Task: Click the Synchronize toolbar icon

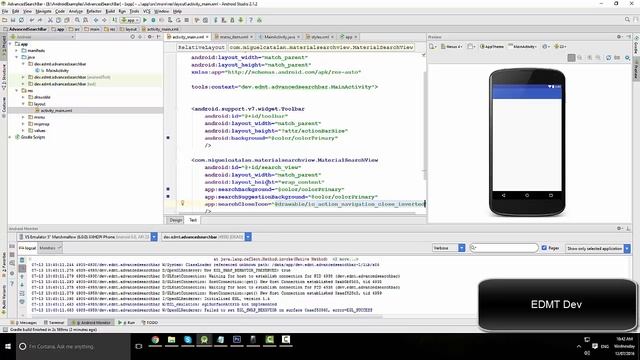Action: [21, 20]
